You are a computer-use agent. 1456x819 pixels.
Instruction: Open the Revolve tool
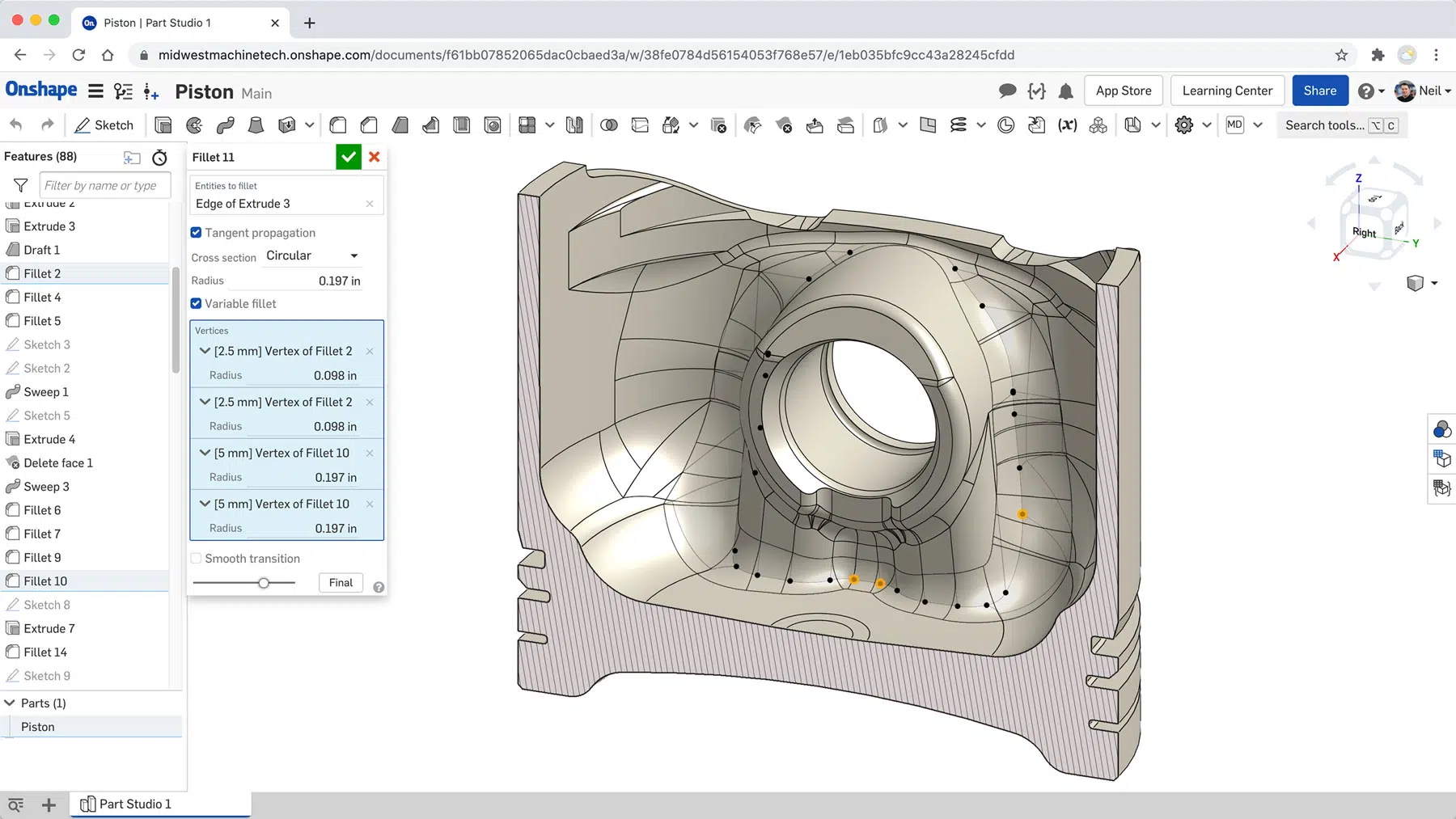193,125
